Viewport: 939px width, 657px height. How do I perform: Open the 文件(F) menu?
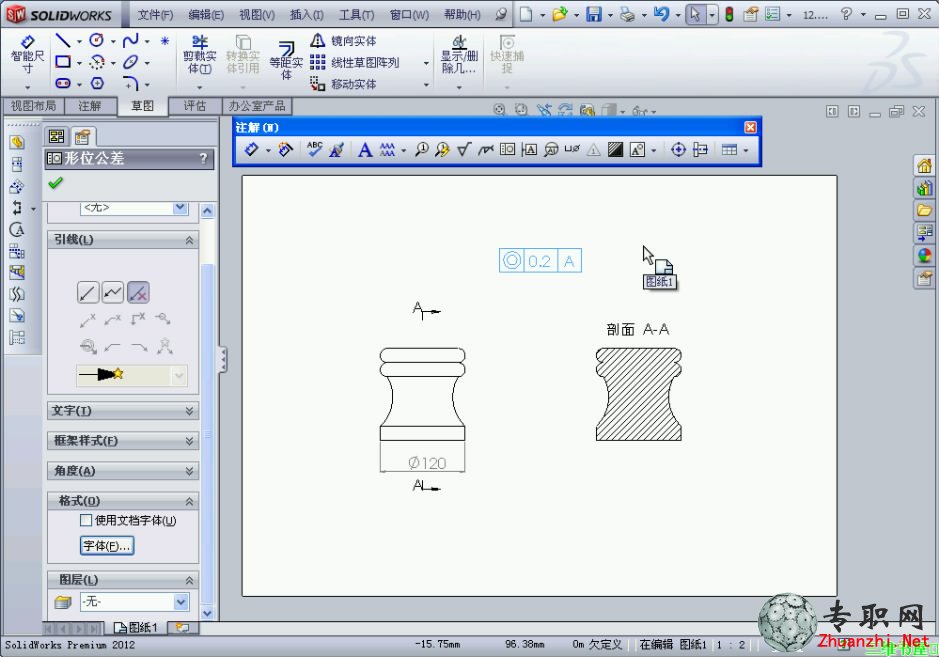pyautogui.click(x=155, y=14)
